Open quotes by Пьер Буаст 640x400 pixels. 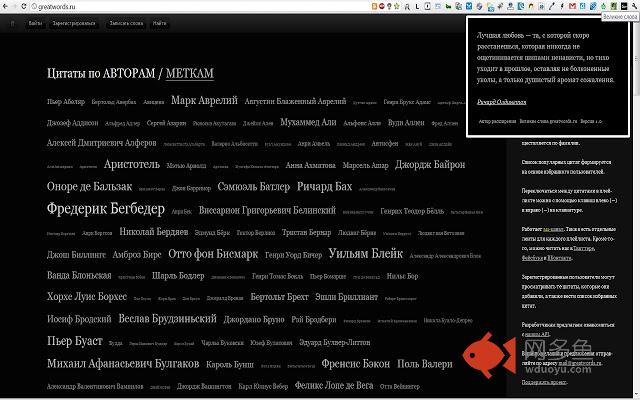75,341
